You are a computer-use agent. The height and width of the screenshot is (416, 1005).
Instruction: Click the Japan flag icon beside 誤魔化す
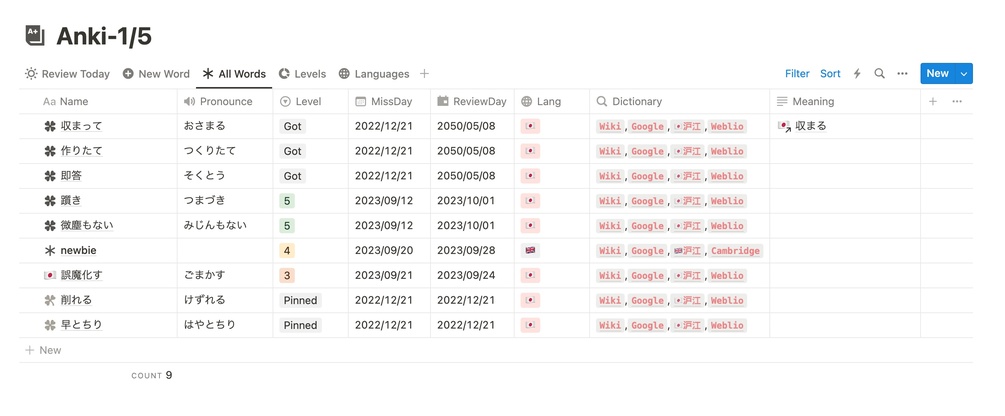coord(50,276)
